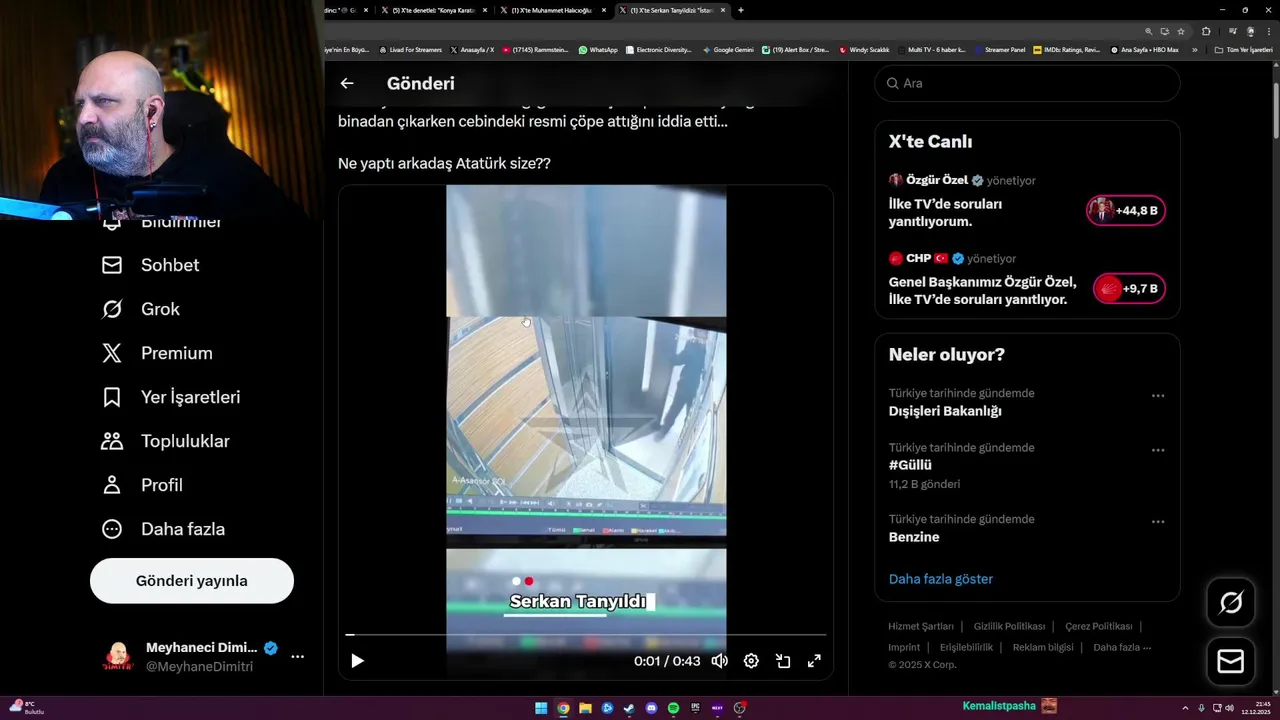
Task: Open Dışişleri Bakanlığı trending topic
Action: point(945,411)
